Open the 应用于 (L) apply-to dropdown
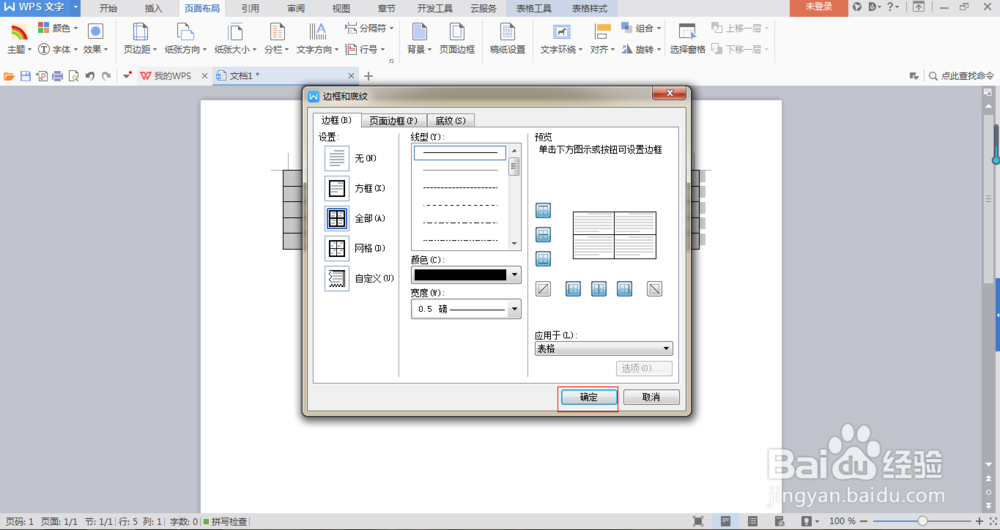 pyautogui.click(x=603, y=349)
